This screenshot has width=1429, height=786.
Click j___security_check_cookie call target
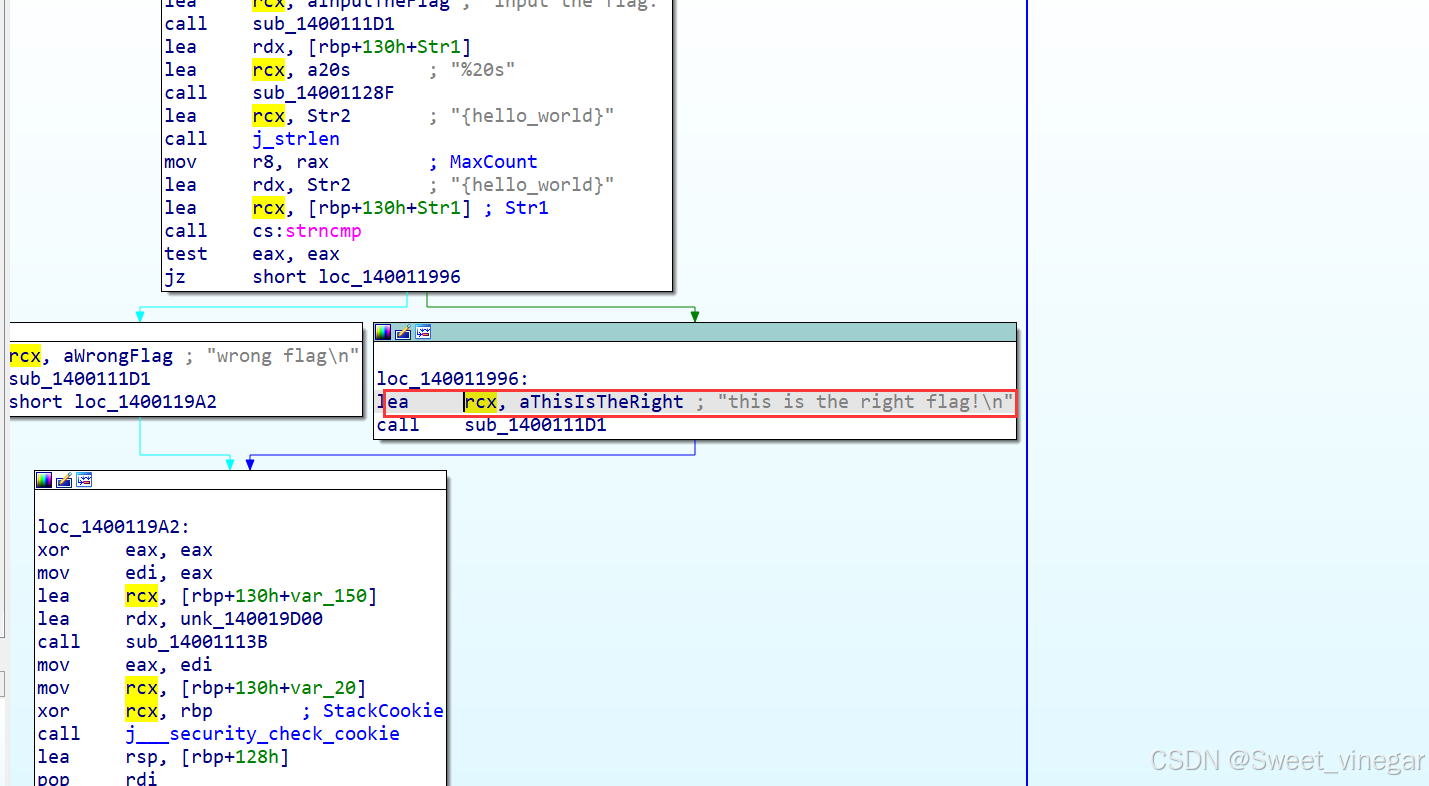[262, 733]
